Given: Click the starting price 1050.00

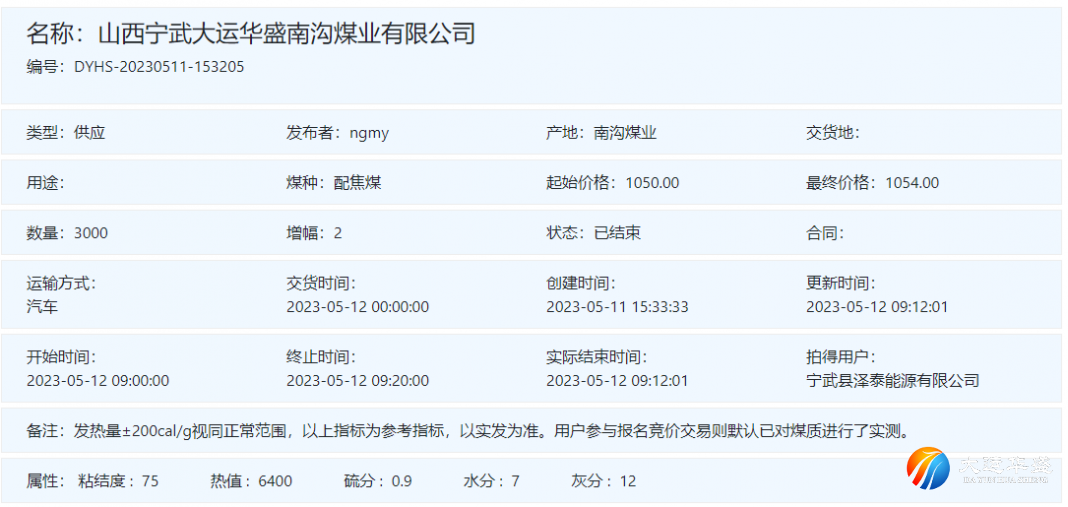Looking at the screenshot, I should 652,183.
